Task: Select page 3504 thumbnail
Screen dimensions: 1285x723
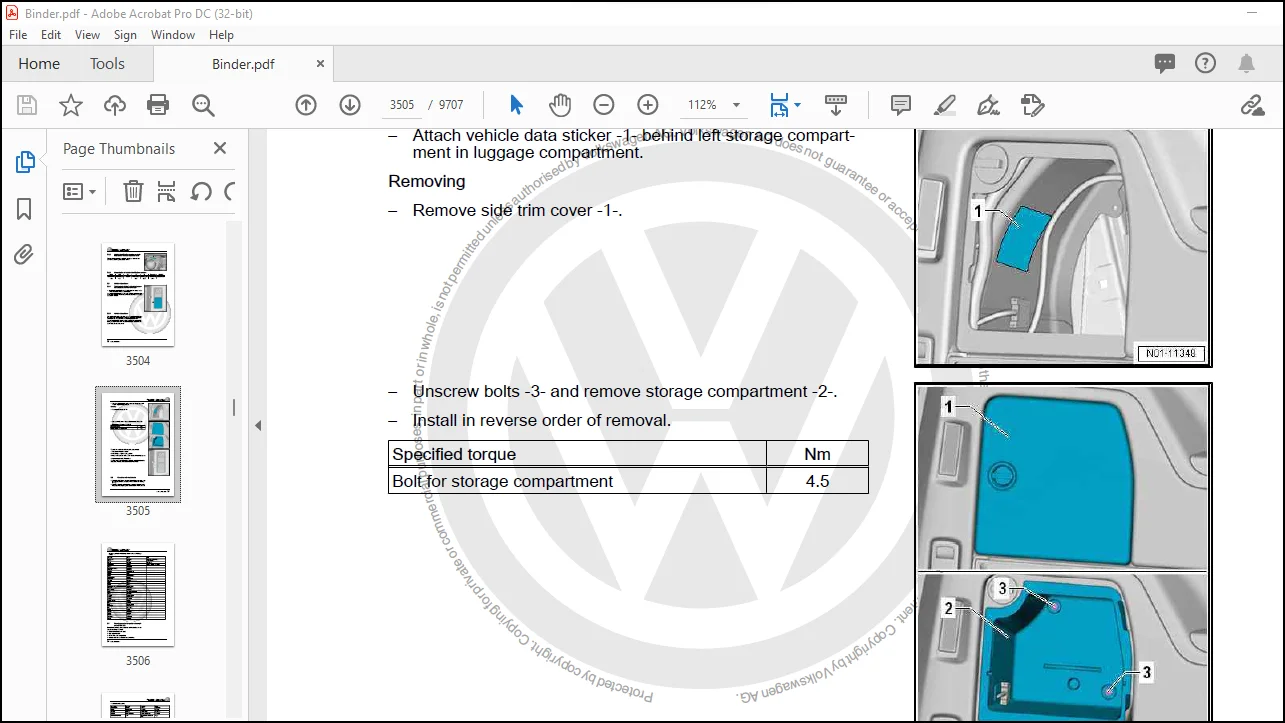Action: tap(138, 295)
